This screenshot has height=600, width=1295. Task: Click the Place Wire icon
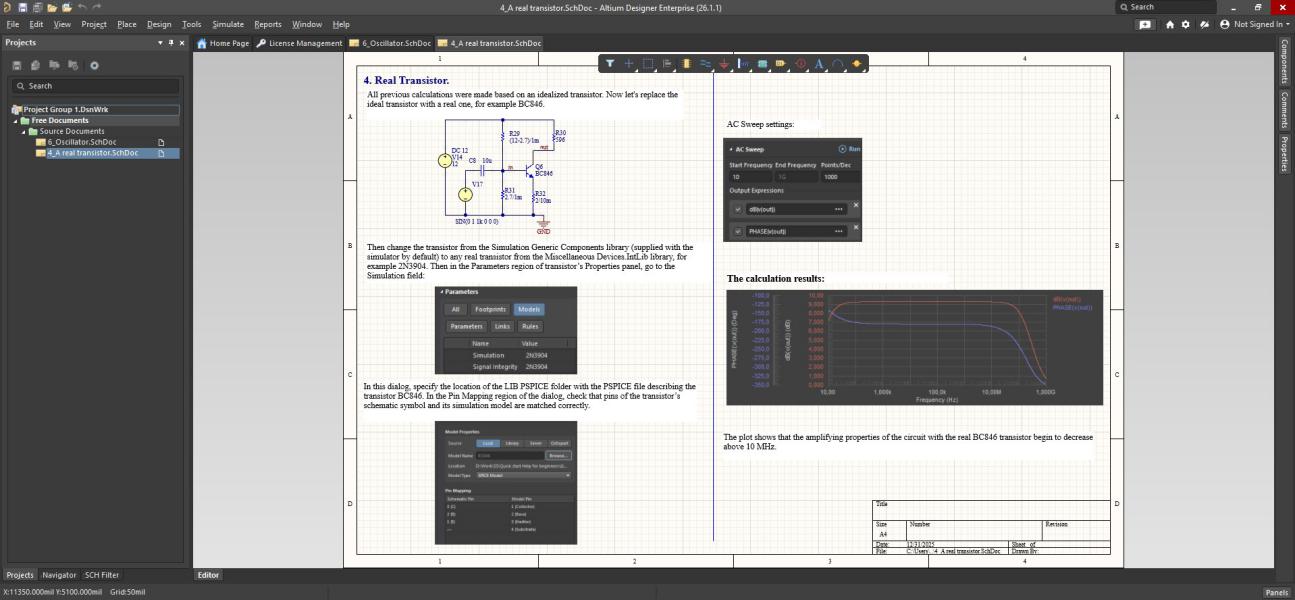(705, 64)
